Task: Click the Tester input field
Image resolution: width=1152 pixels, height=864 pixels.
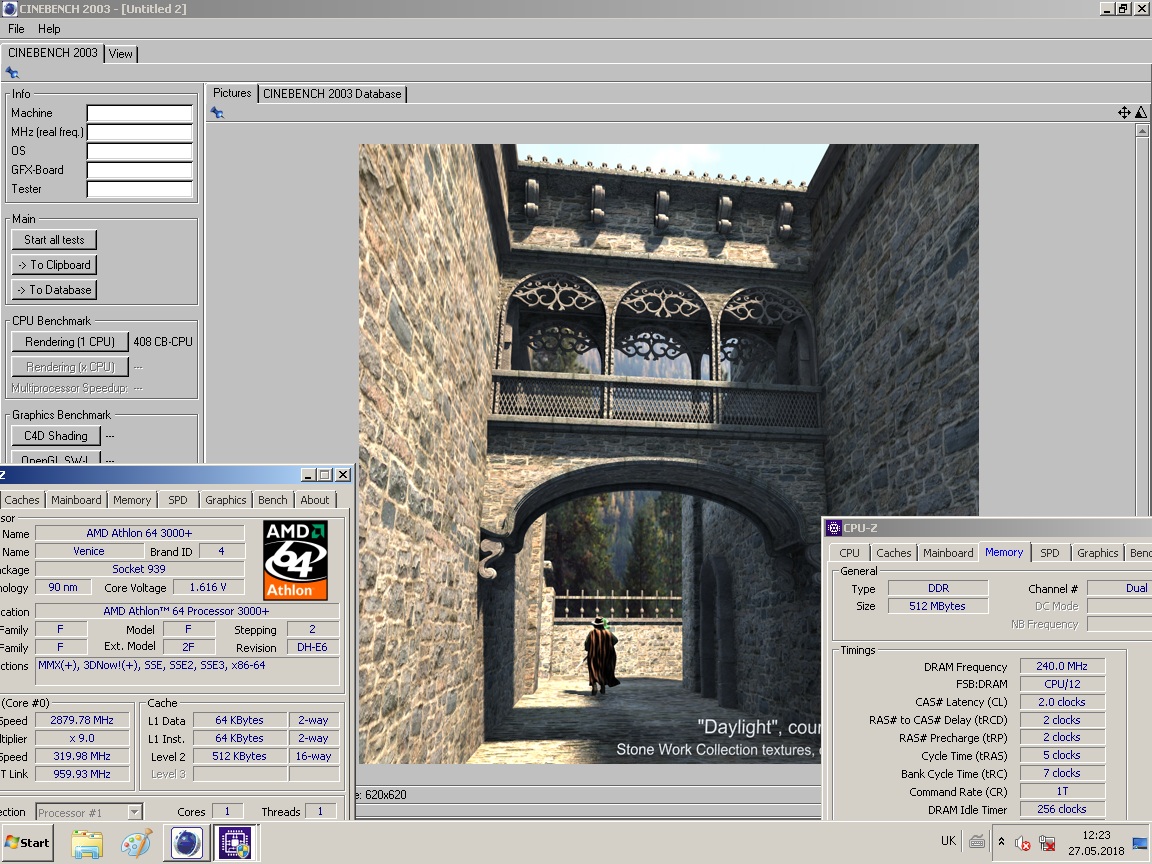Action: [140, 190]
